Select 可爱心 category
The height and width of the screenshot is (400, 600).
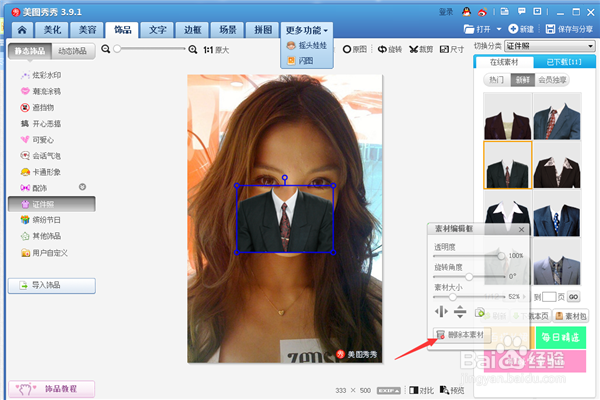pos(37,140)
